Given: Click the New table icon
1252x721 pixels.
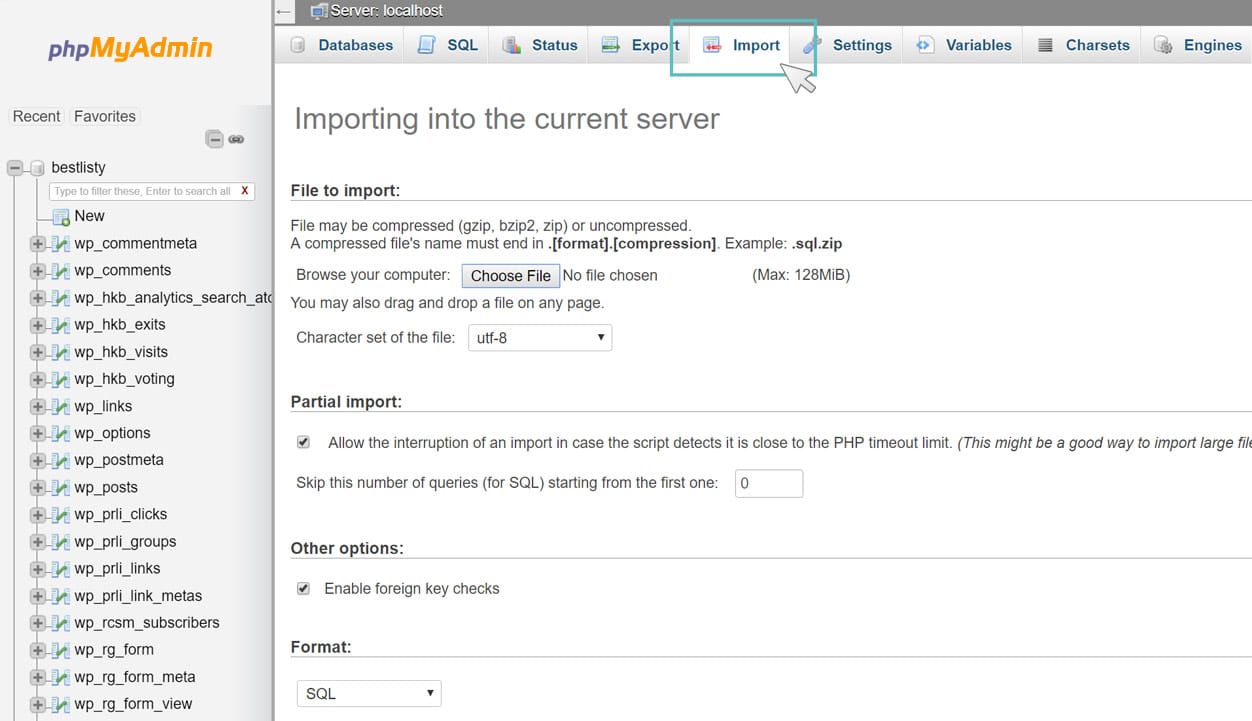Looking at the screenshot, I should pyautogui.click(x=60, y=216).
